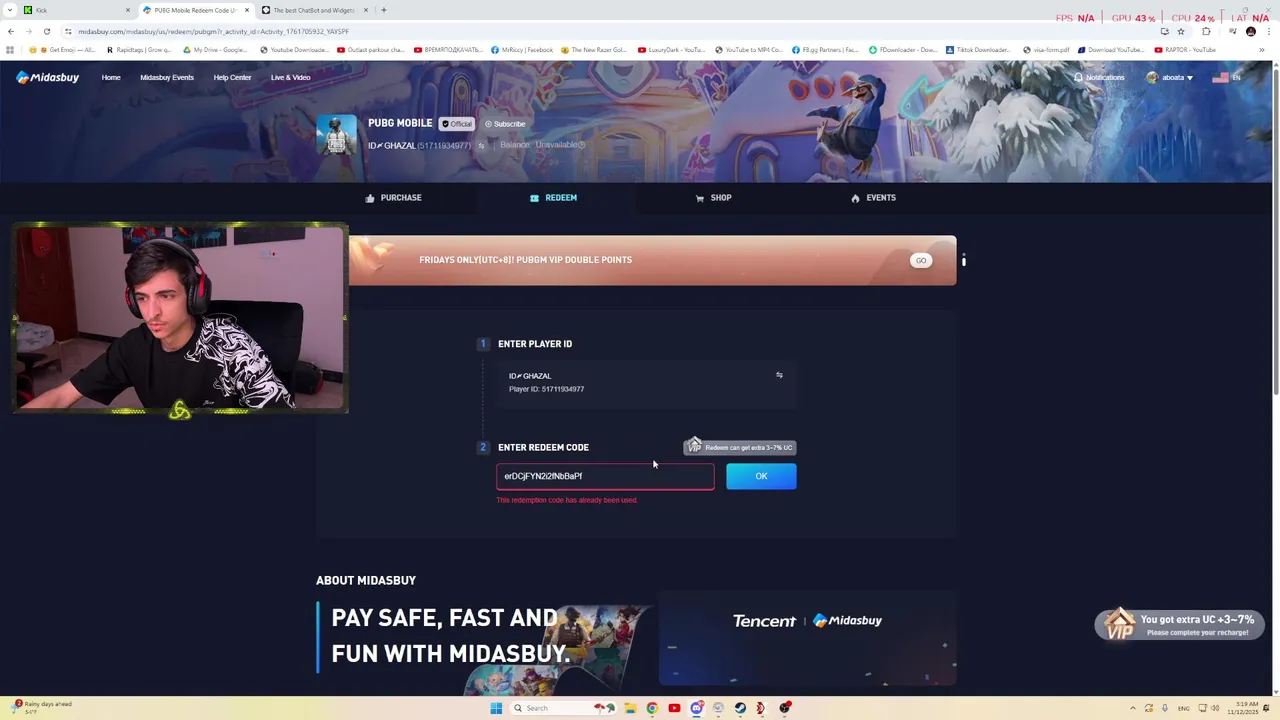Screen dimensions: 1280x720
Task: Open Midasbuy Events navigation link
Action: click(x=167, y=77)
